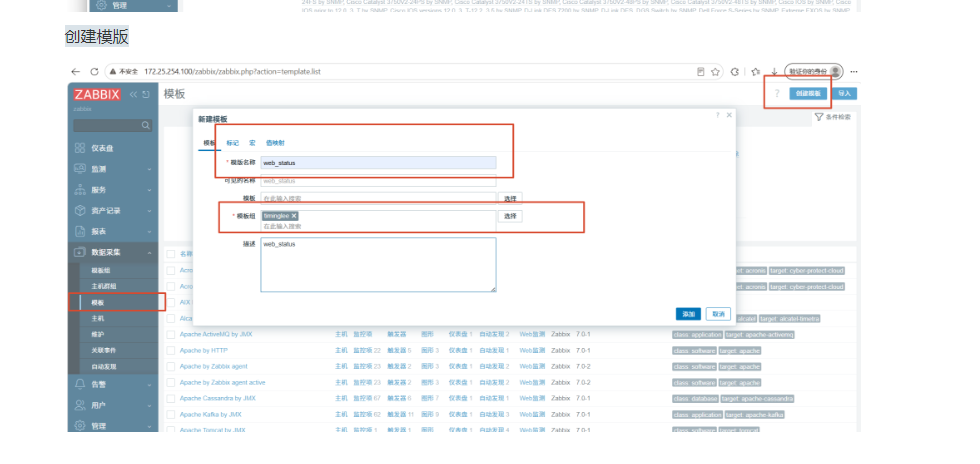Click the 描述 text area
980x464 pixels.
(378, 265)
